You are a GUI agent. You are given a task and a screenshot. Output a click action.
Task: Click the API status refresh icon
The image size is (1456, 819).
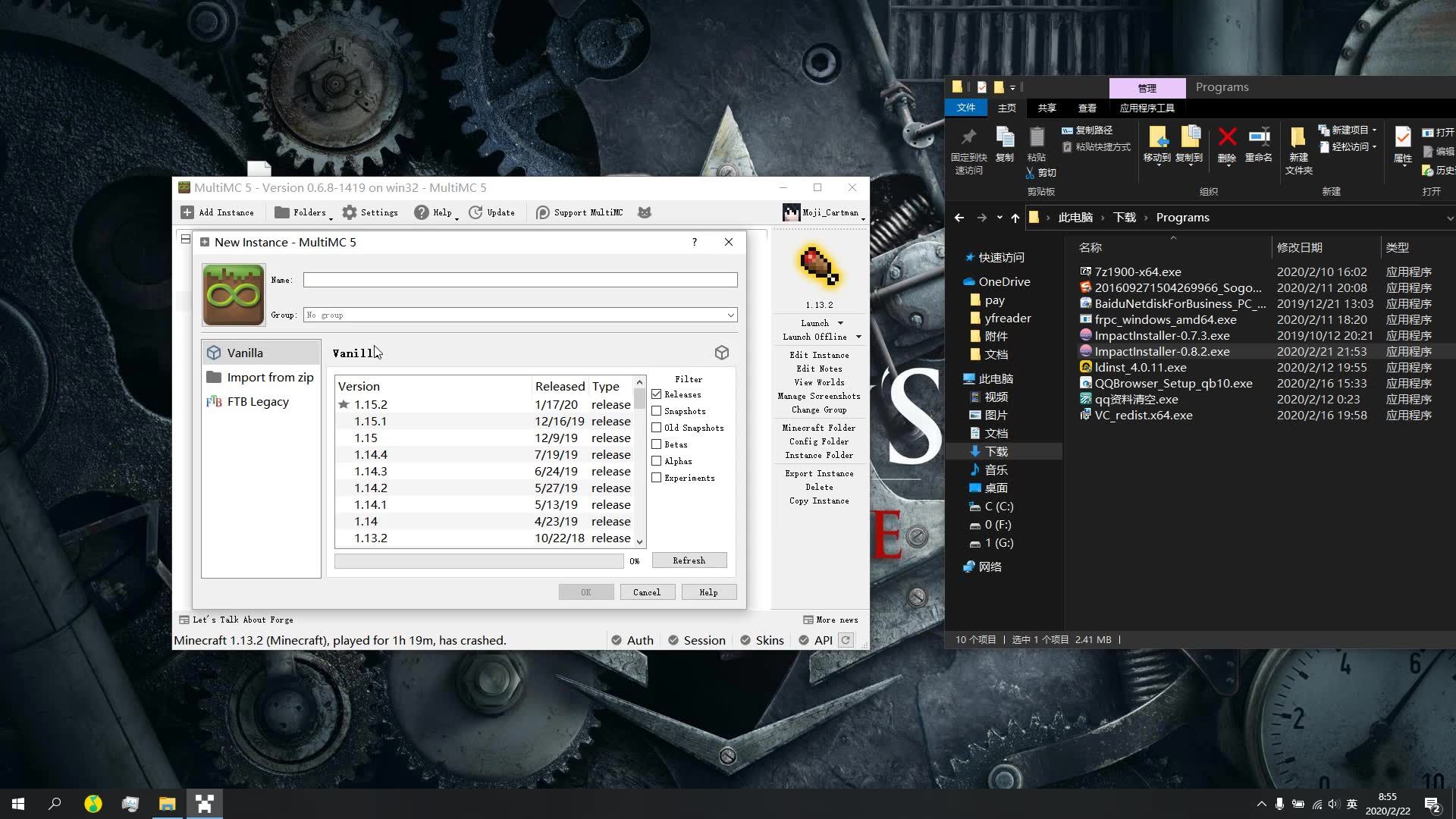click(x=846, y=640)
